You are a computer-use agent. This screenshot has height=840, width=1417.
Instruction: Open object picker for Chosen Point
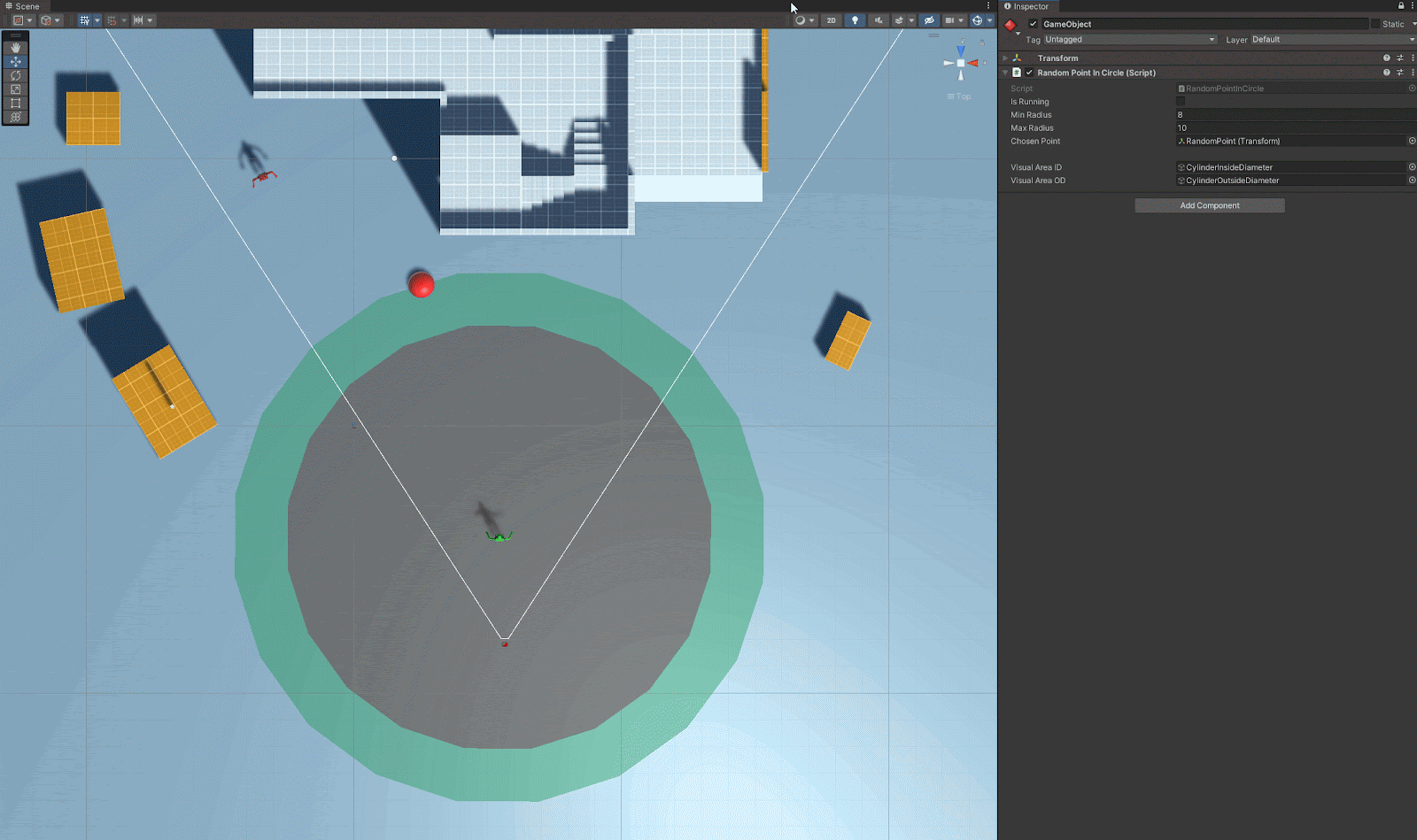pyautogui.click(x=1412, y=141)
